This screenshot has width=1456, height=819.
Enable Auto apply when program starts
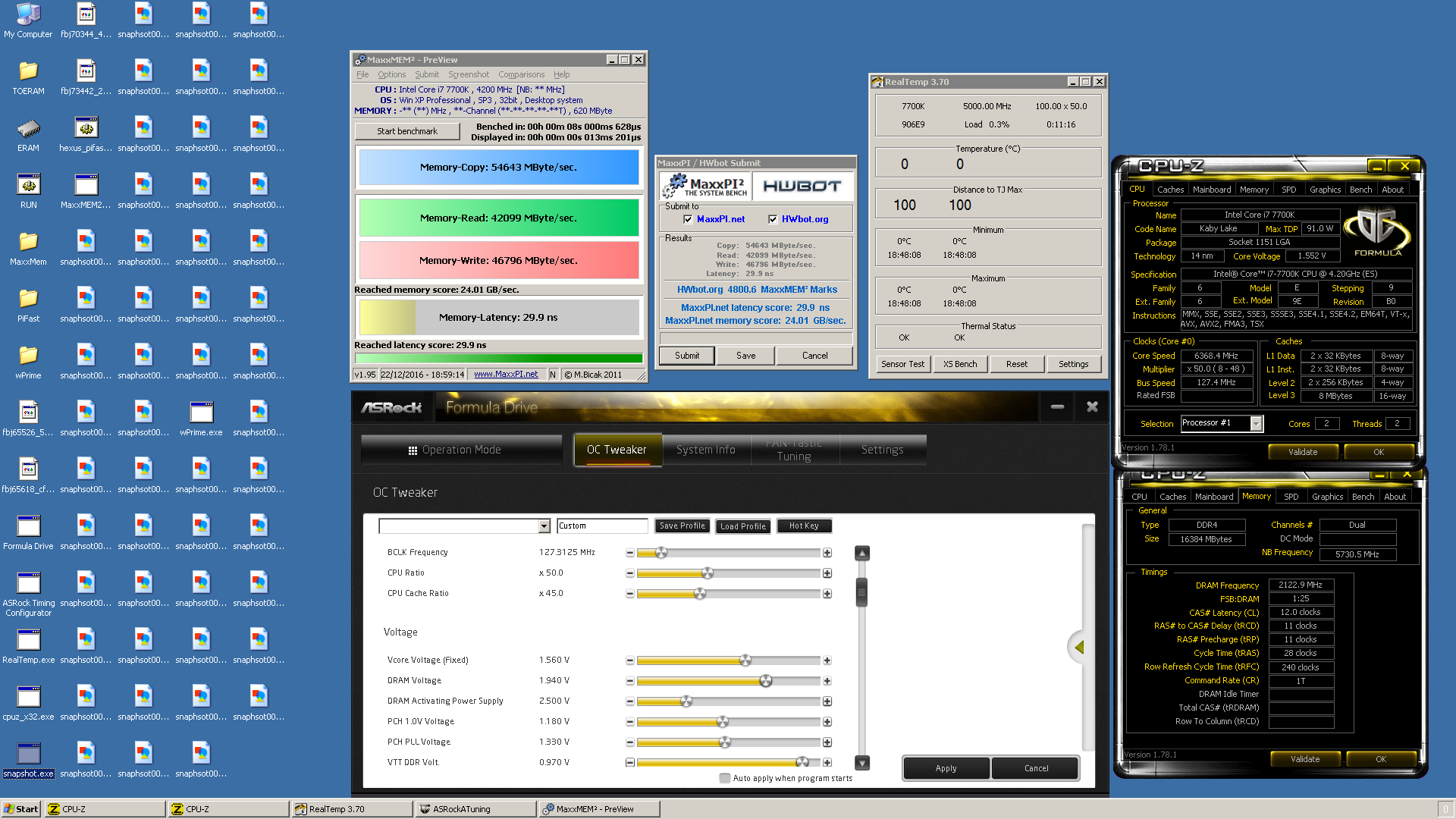coord(725,778)
